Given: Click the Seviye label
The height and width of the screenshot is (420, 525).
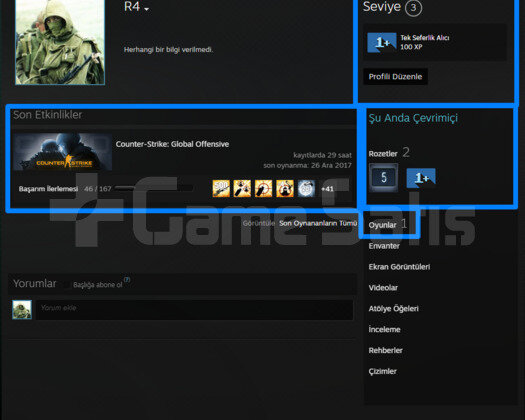Looking at the screenshot, I should 382,7.
